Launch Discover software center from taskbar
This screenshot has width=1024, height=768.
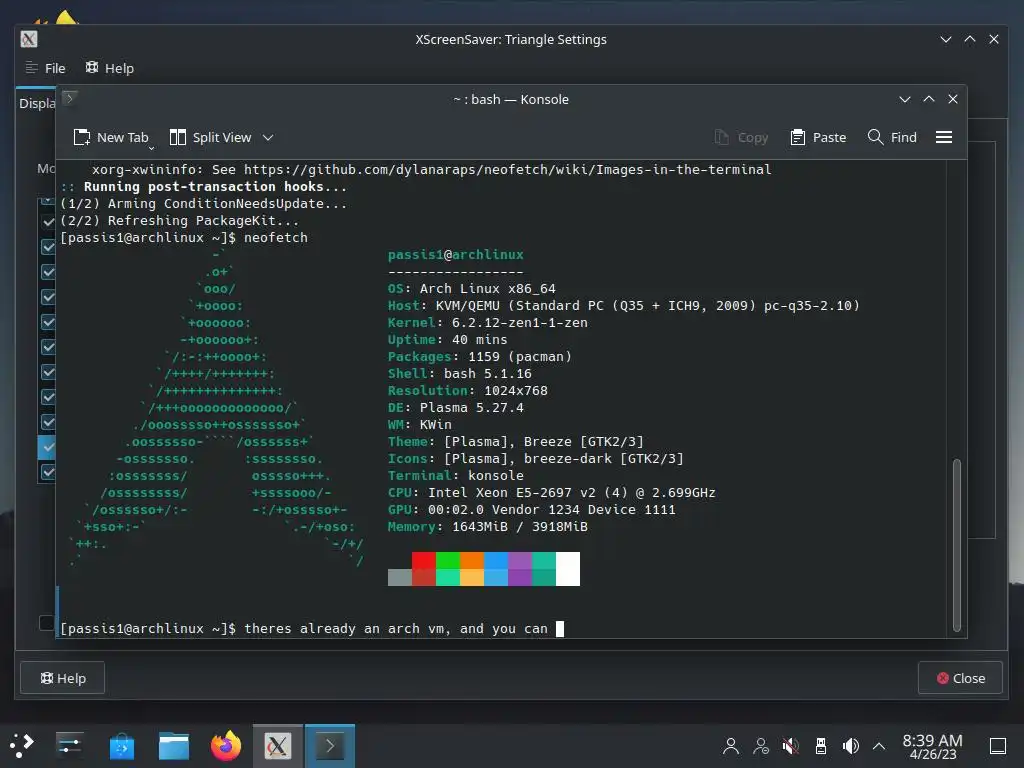click(121, 745)
